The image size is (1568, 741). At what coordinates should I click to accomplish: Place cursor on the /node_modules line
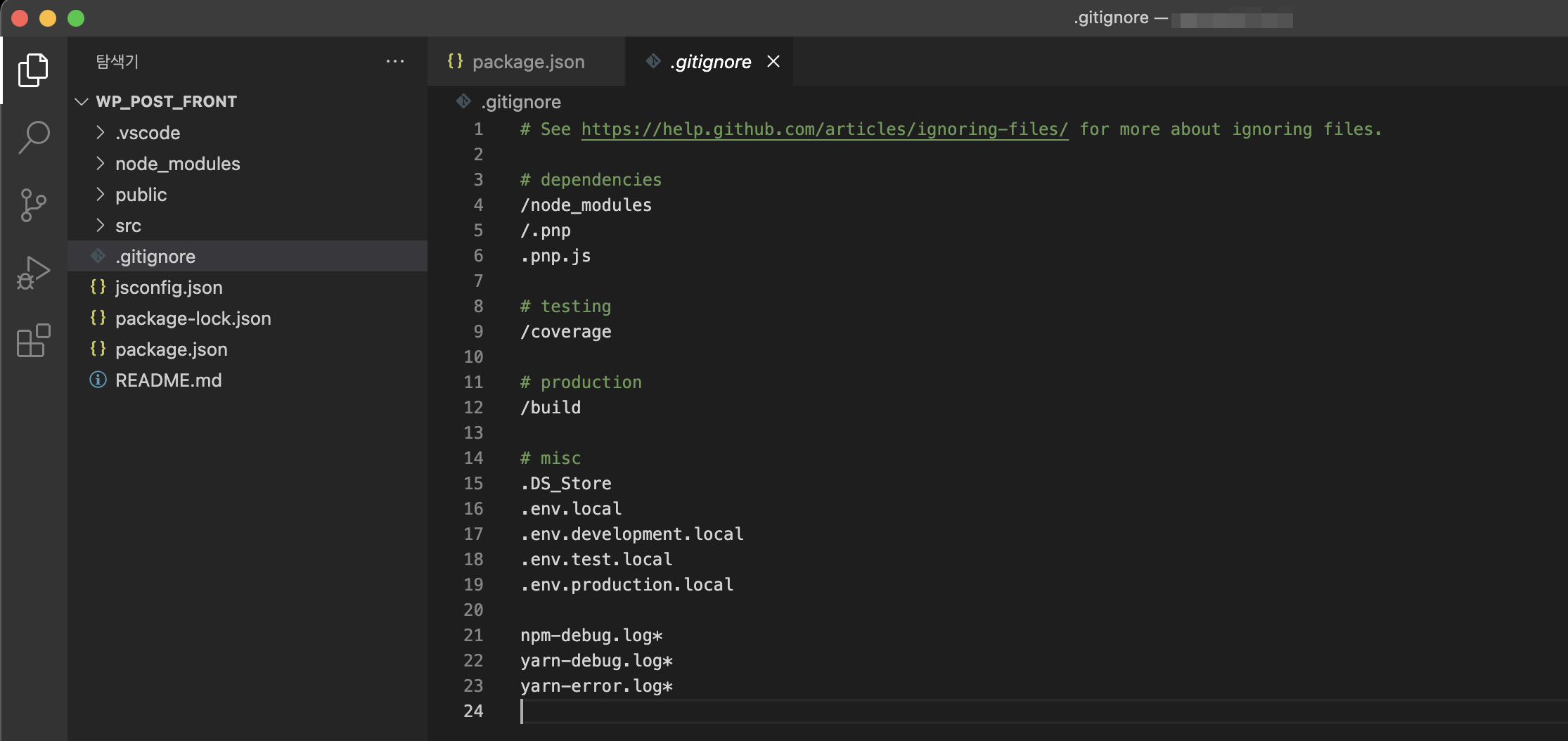tap(586, 205)
